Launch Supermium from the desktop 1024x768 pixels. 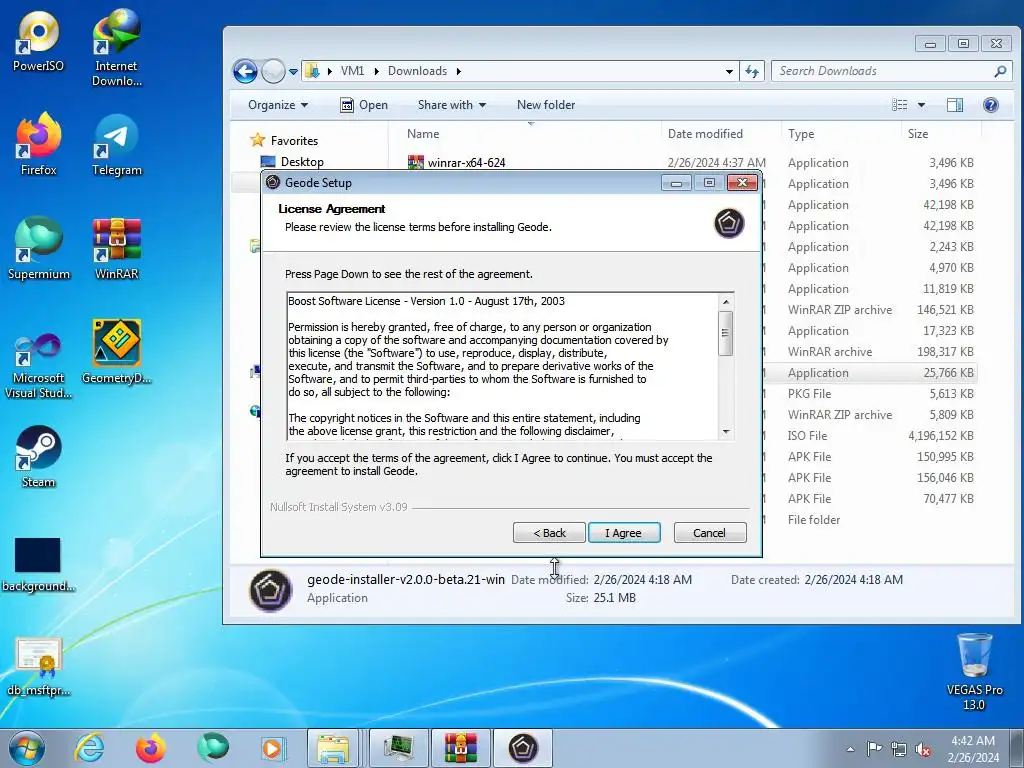(38, 248)
